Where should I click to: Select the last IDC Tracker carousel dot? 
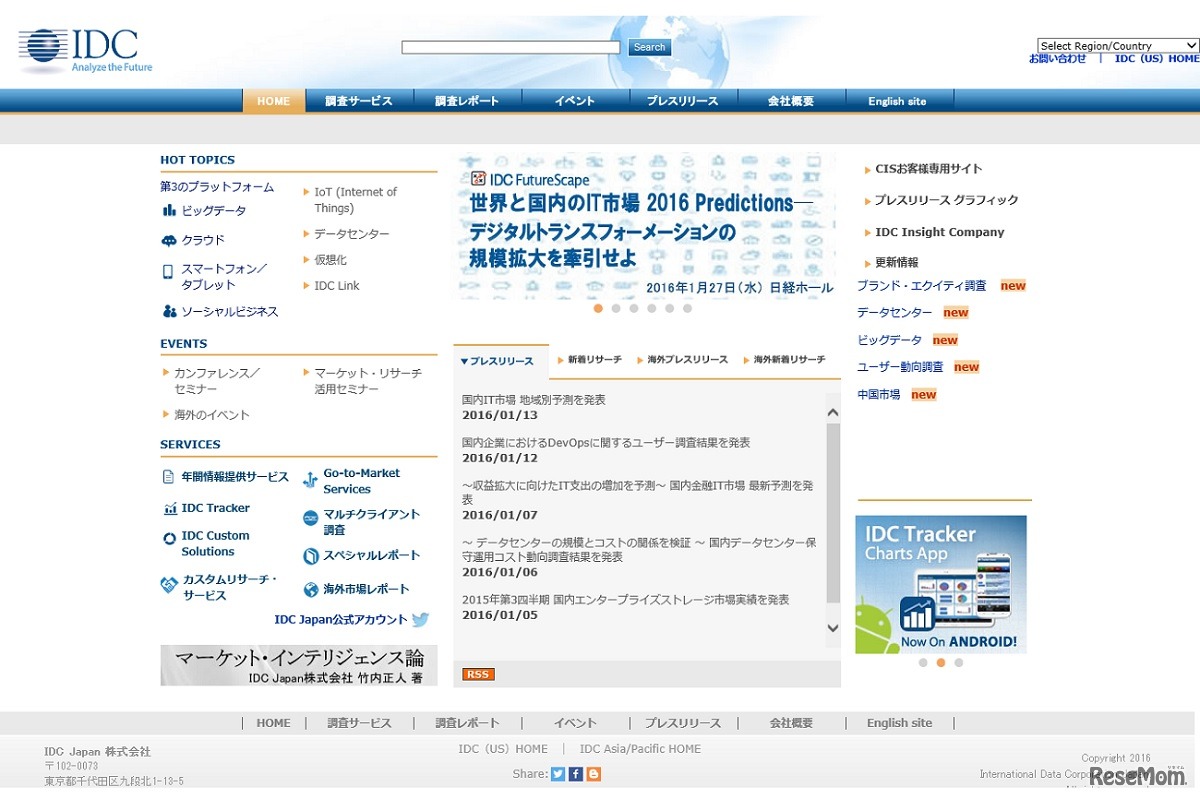(x=959, y=663)
